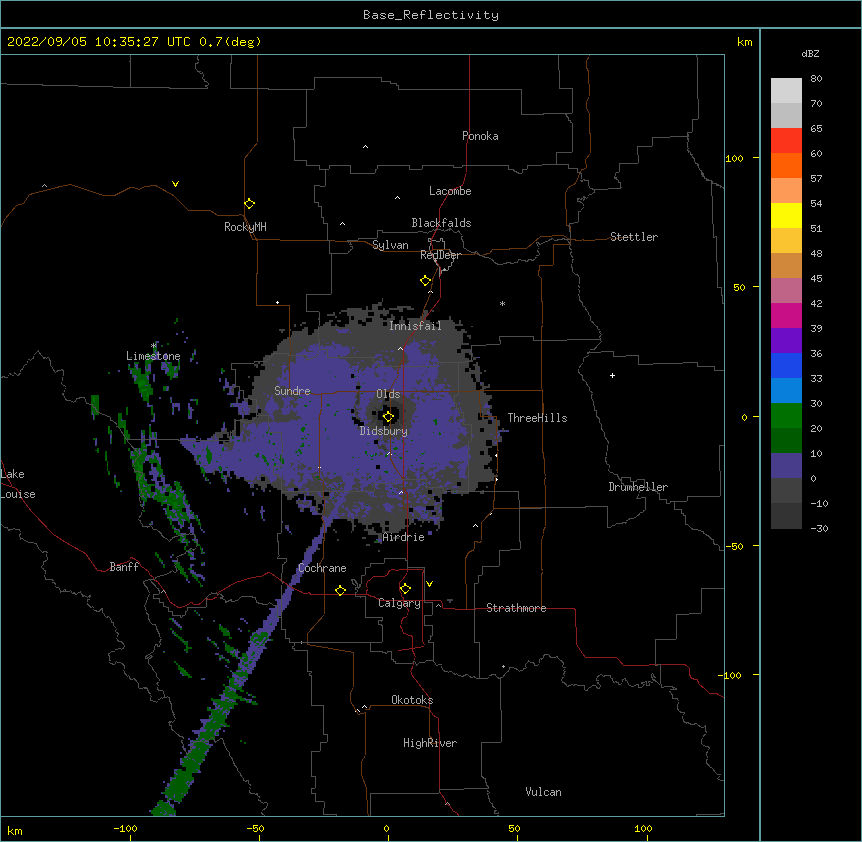
Task: Click the yellow V marker east of Calgary
Action: click(x=429, y=584)
